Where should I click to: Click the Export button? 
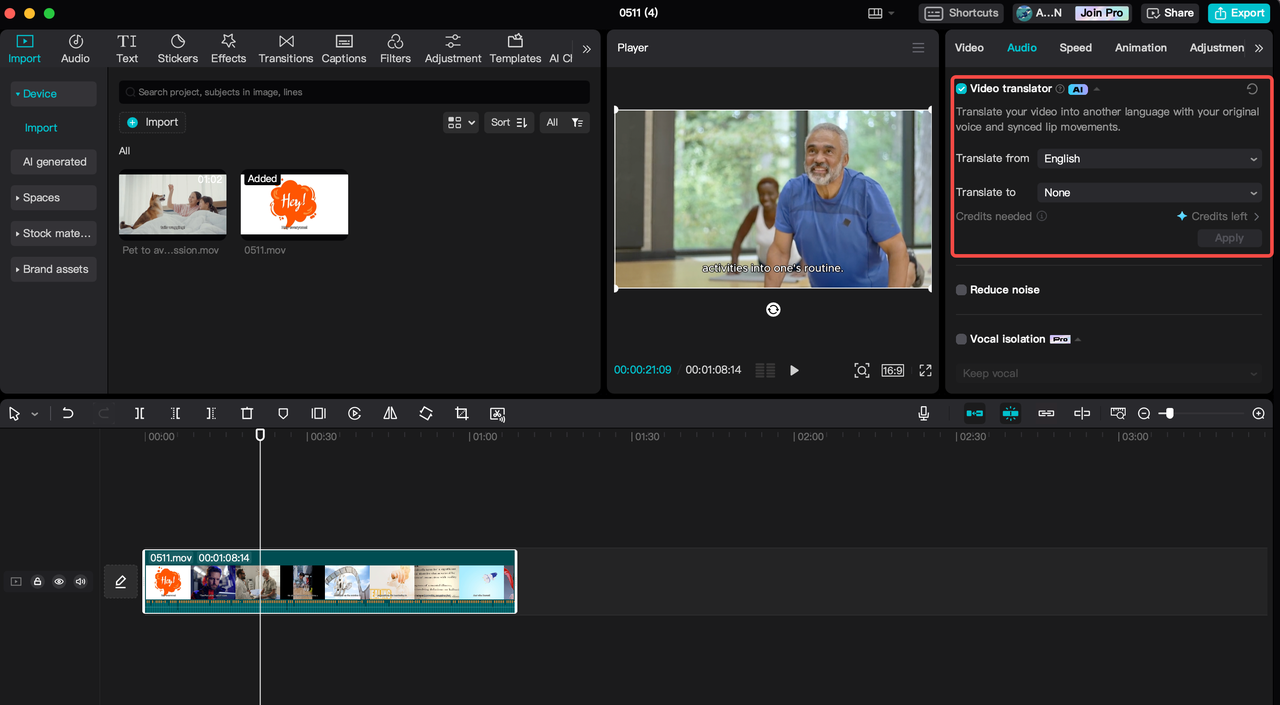point(1238,13)
